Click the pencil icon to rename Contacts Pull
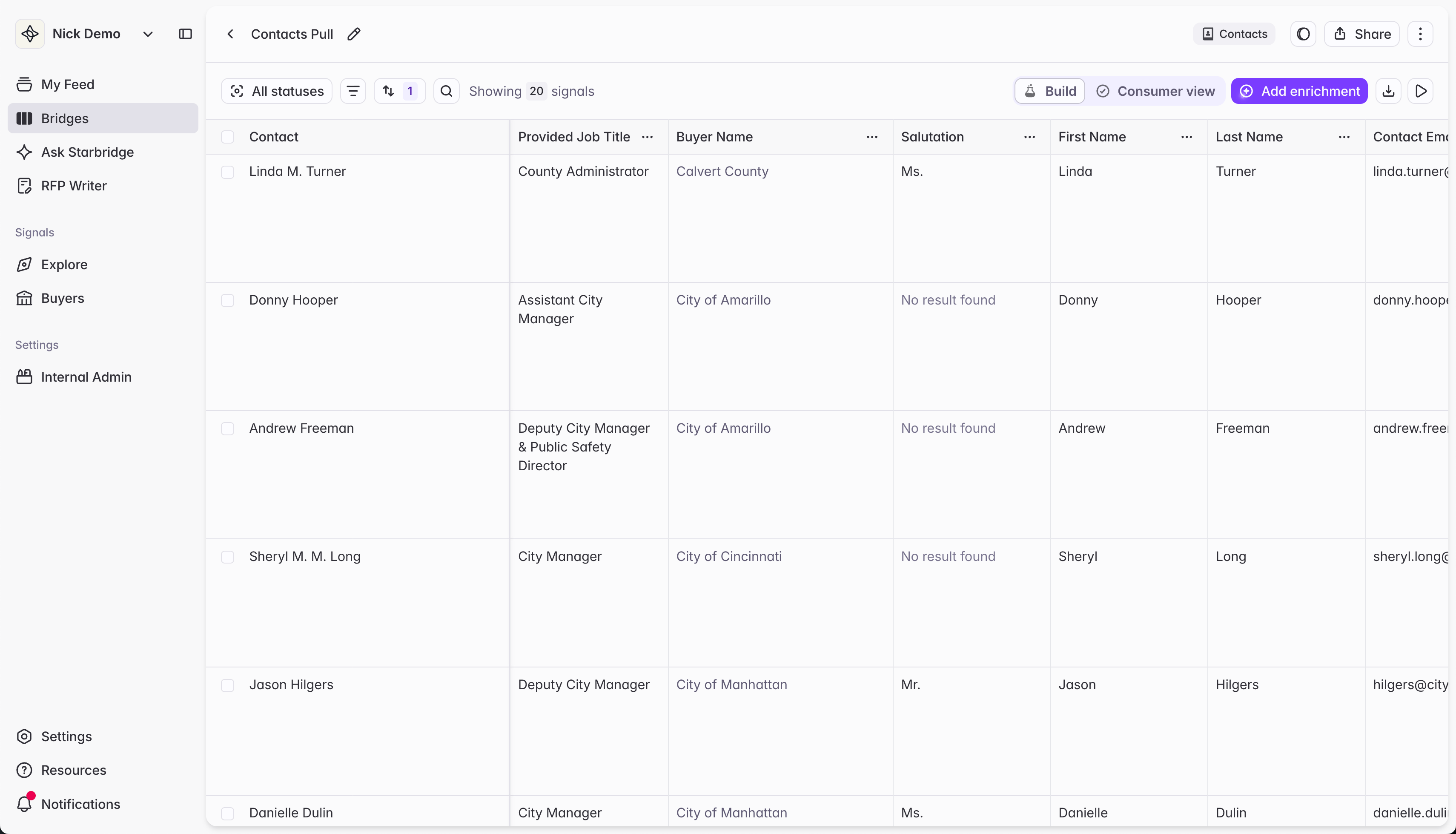The width and height of the screenshot is (1456, 834). [x=354, y=35]
